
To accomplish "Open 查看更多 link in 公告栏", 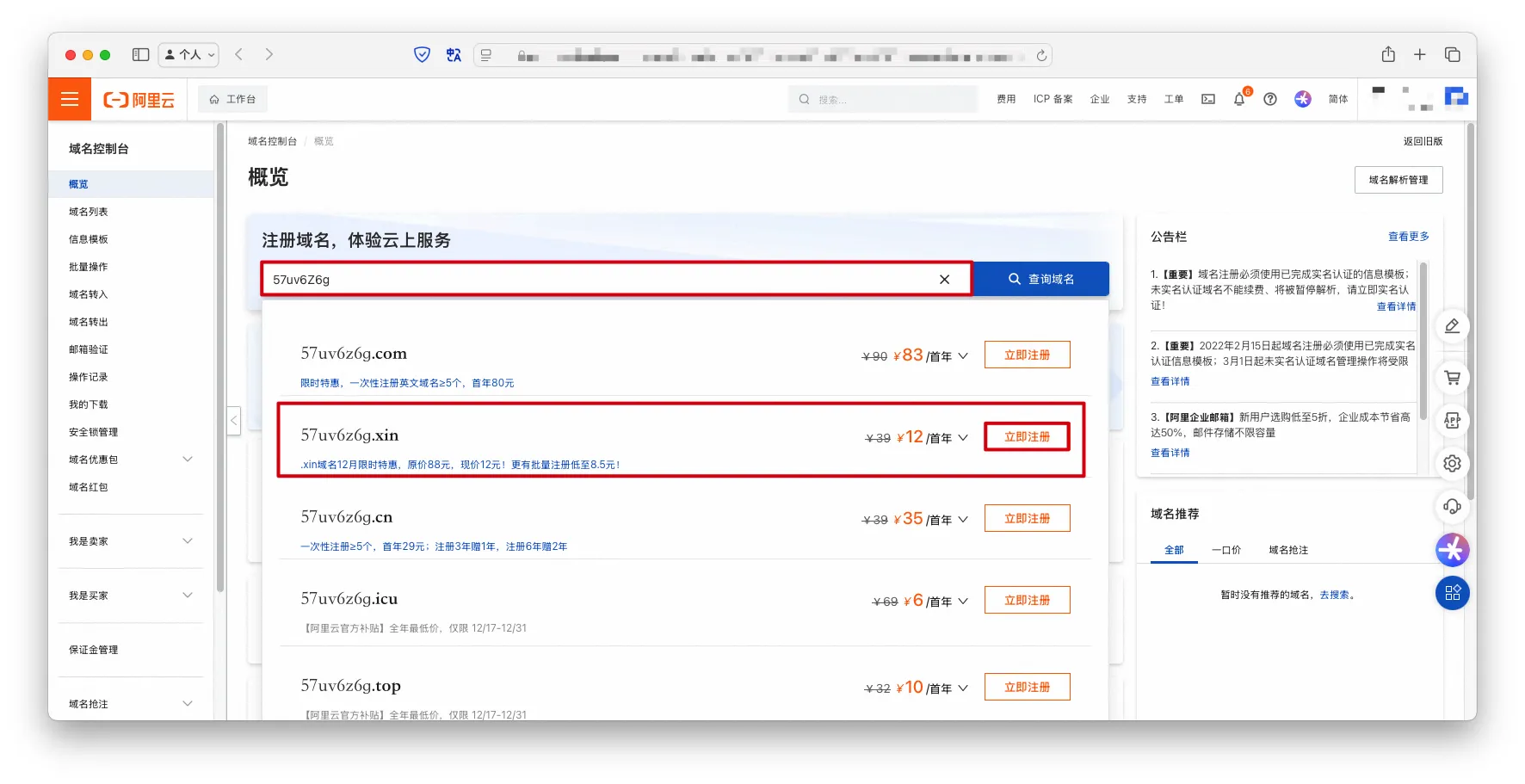I will [x=1408, y=237].
